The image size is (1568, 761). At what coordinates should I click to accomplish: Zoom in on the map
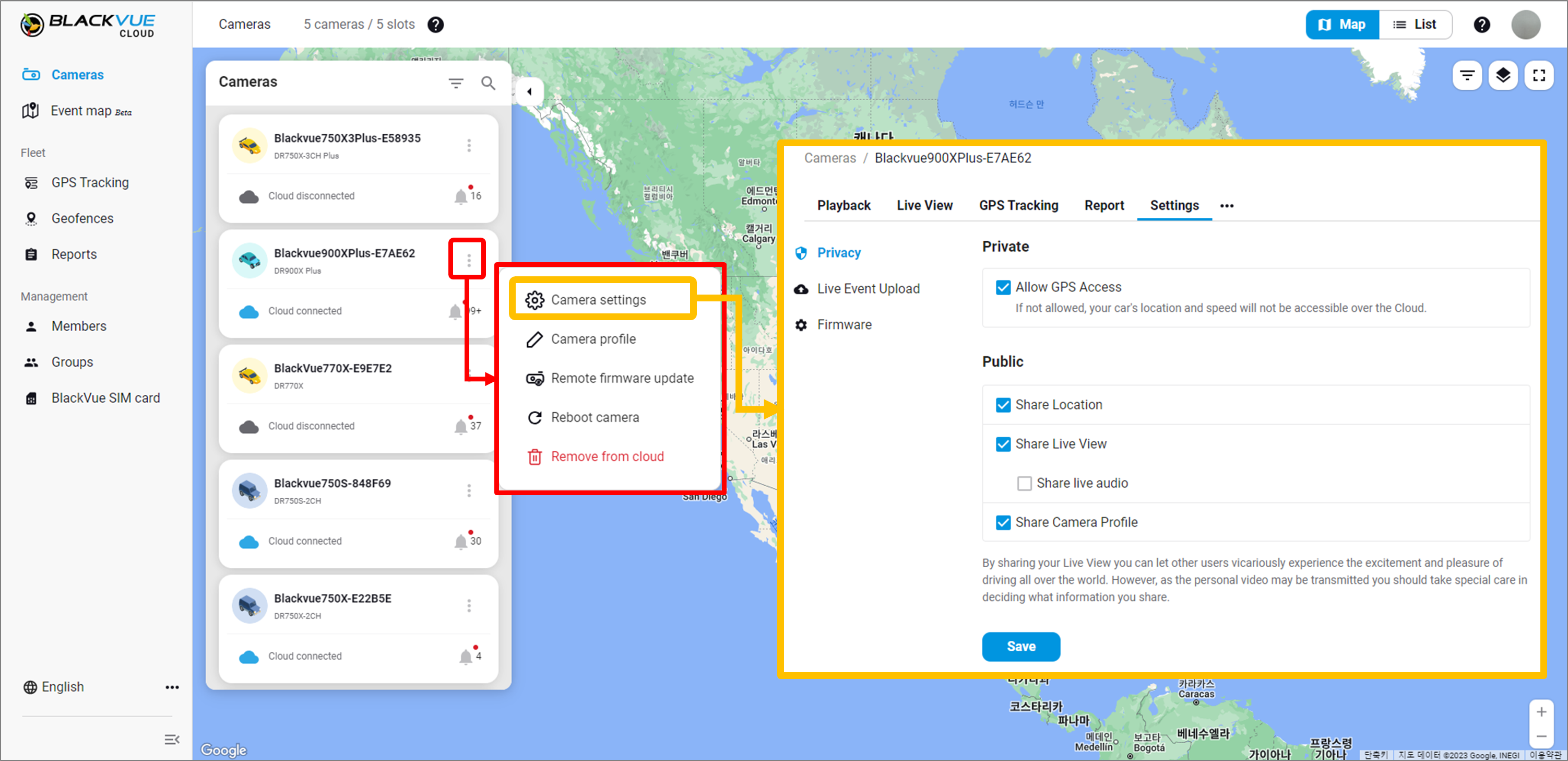click(x=1541, y=712)
